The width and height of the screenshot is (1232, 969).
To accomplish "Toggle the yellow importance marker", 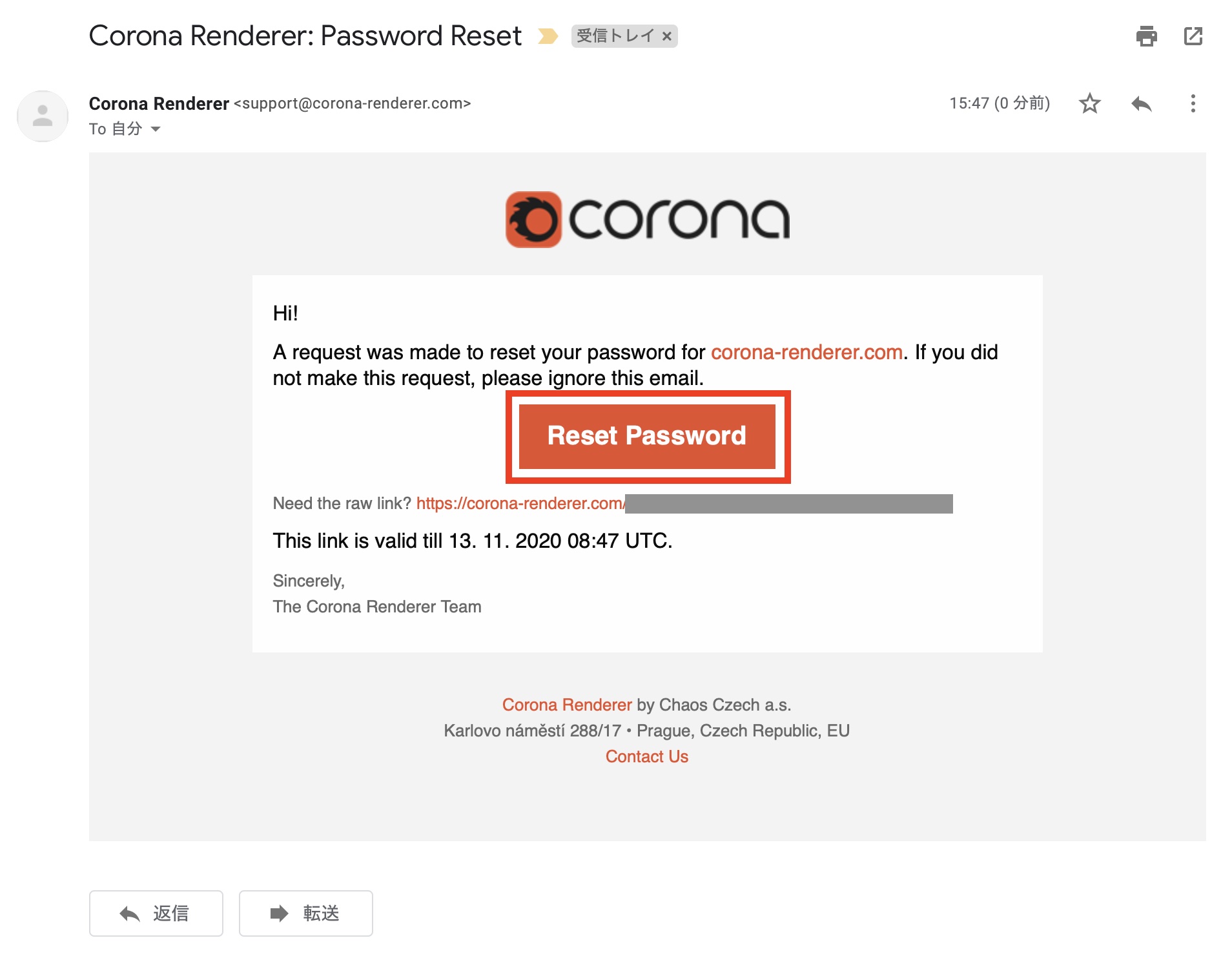I will pos(548,36).
